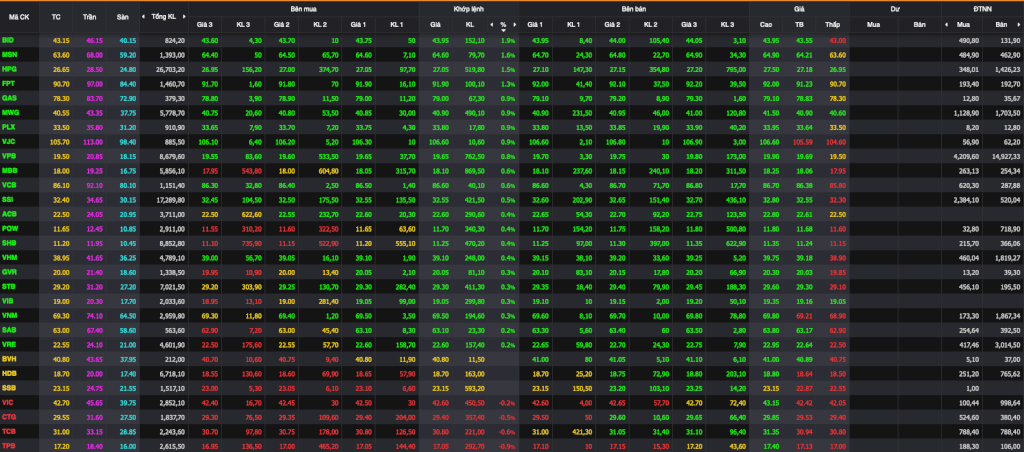The width and height of the screenshot is (1024, 452).
Task: Select the SSB ticker symbol
Action: [8, 387]
